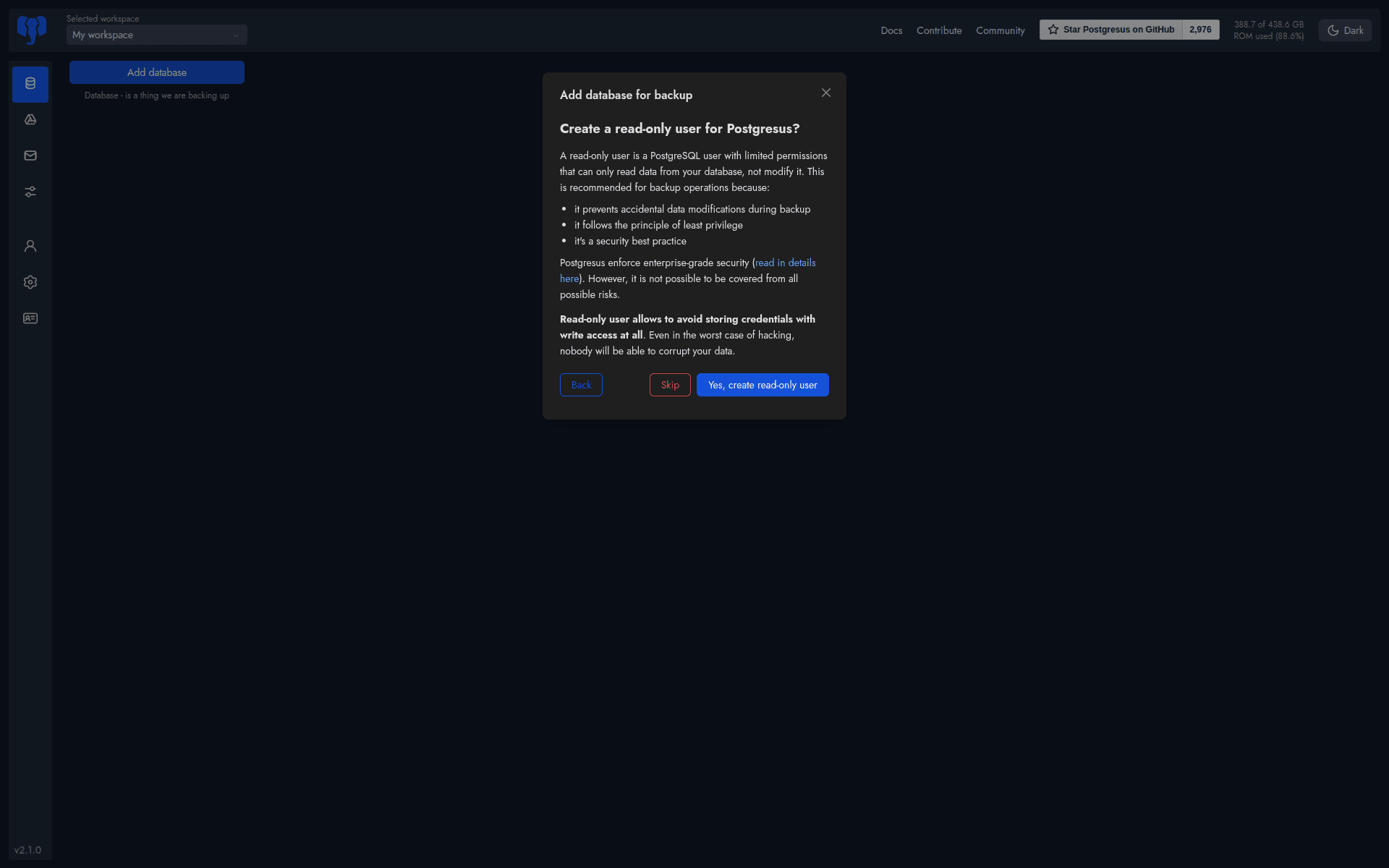Open the notifications envelope icon

click(30, 155)
